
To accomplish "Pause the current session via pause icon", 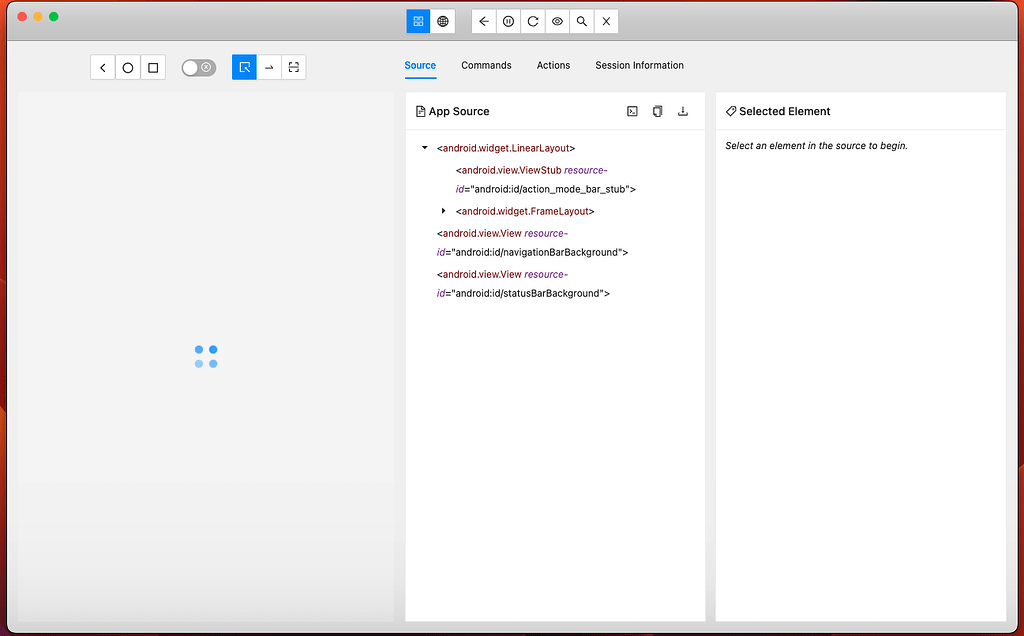I will (x=507, y=21).
